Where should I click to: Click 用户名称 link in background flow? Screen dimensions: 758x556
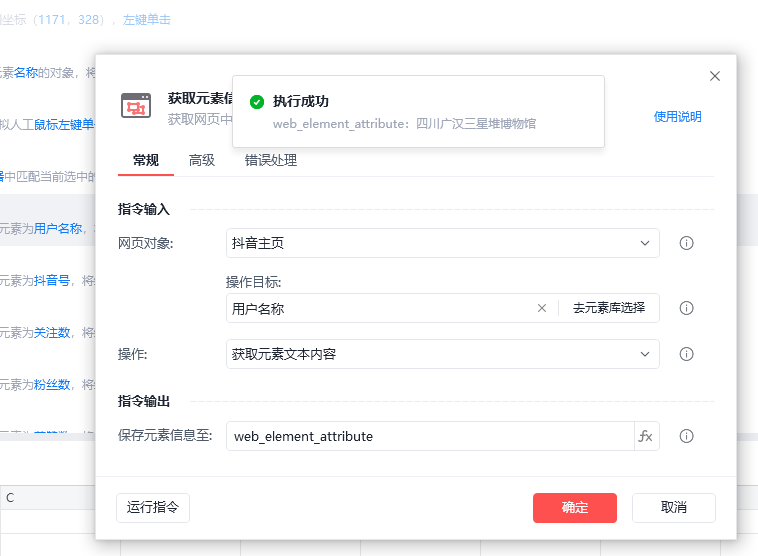pyautogui.click(x=58, y=229)
